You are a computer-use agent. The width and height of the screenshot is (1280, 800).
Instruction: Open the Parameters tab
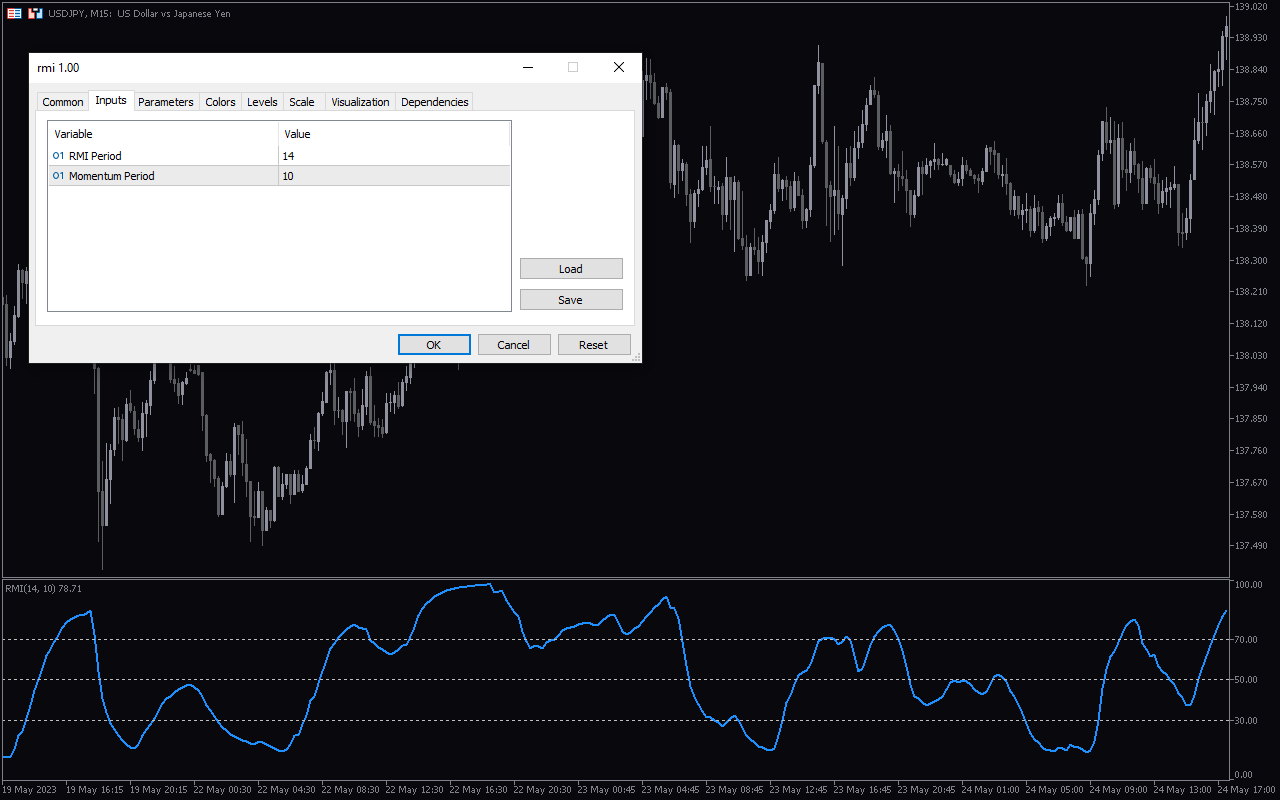166,102
